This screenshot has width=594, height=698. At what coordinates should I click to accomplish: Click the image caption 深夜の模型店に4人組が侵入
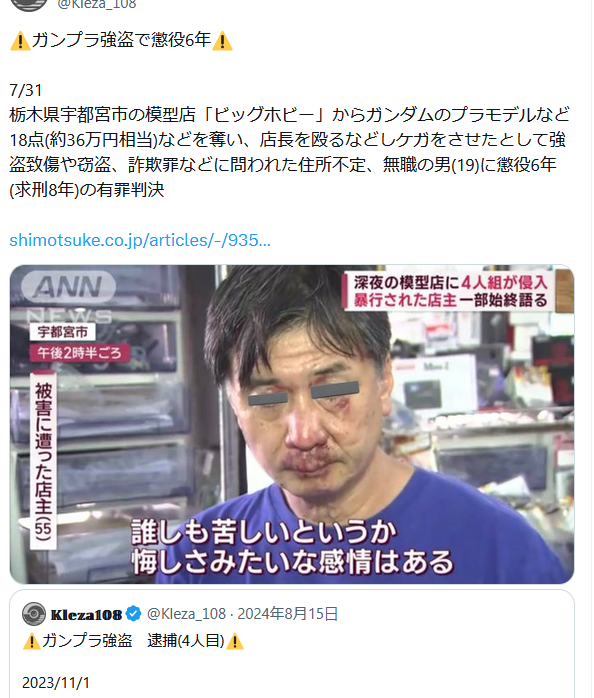pos(450,282)
